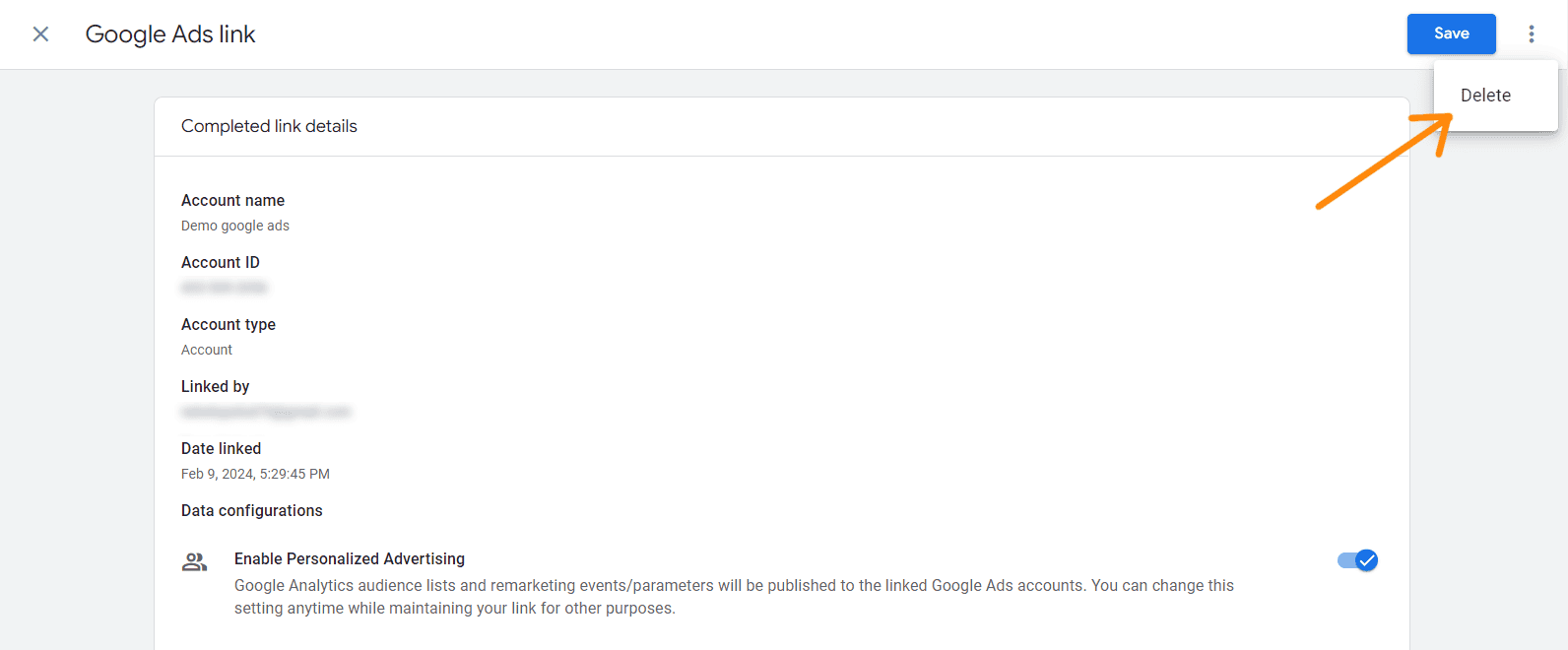Open the three-dot more options menu

pyautogui.click(x=1531, y=34)
